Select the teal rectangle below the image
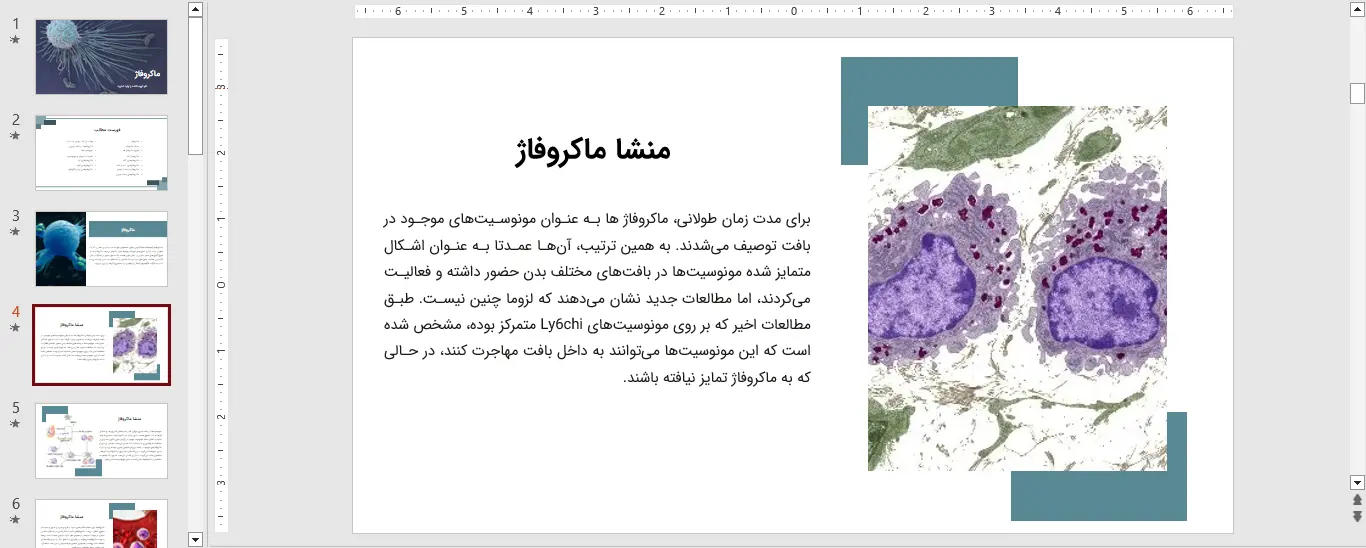This screenshot has height=548, width=1366. tap(1098, 496)
